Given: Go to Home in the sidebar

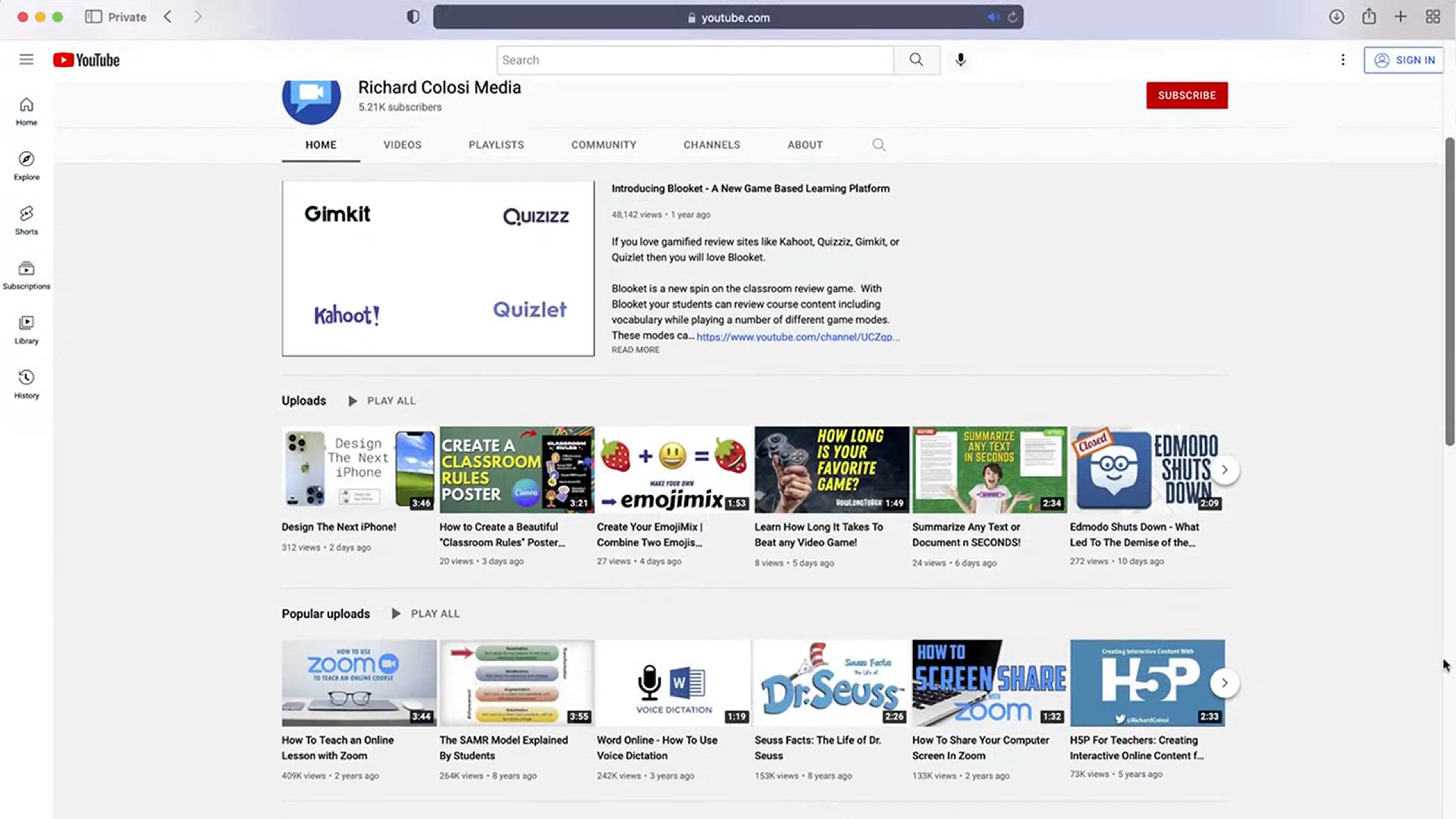Looking at the screenshot, I should click(27, 111).
